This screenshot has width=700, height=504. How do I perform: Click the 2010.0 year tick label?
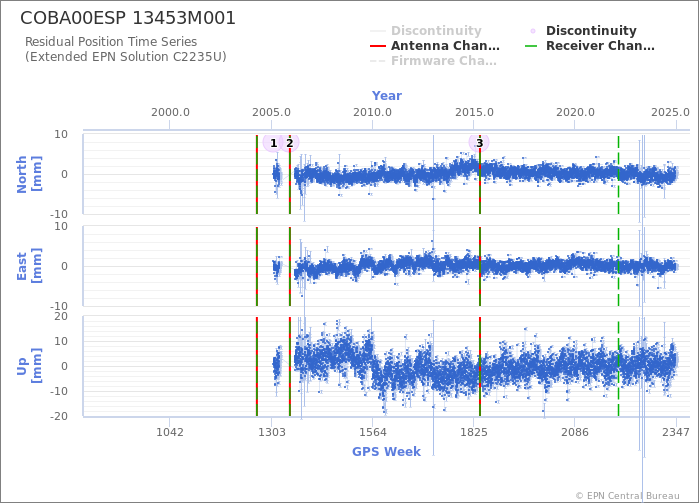372,112
